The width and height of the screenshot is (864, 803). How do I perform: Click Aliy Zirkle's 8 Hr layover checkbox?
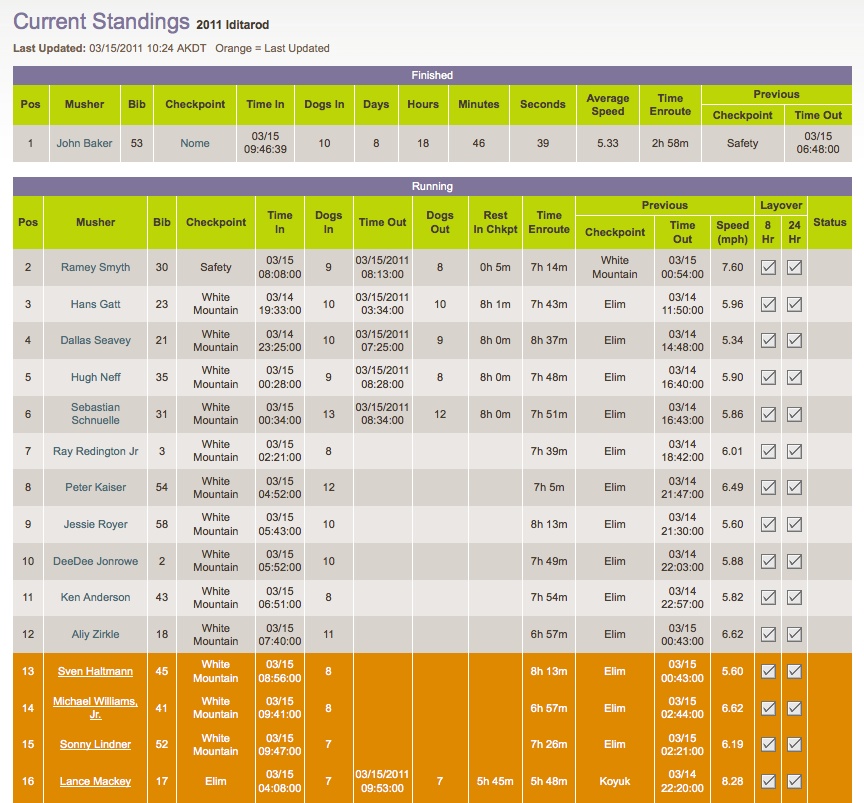768,634
